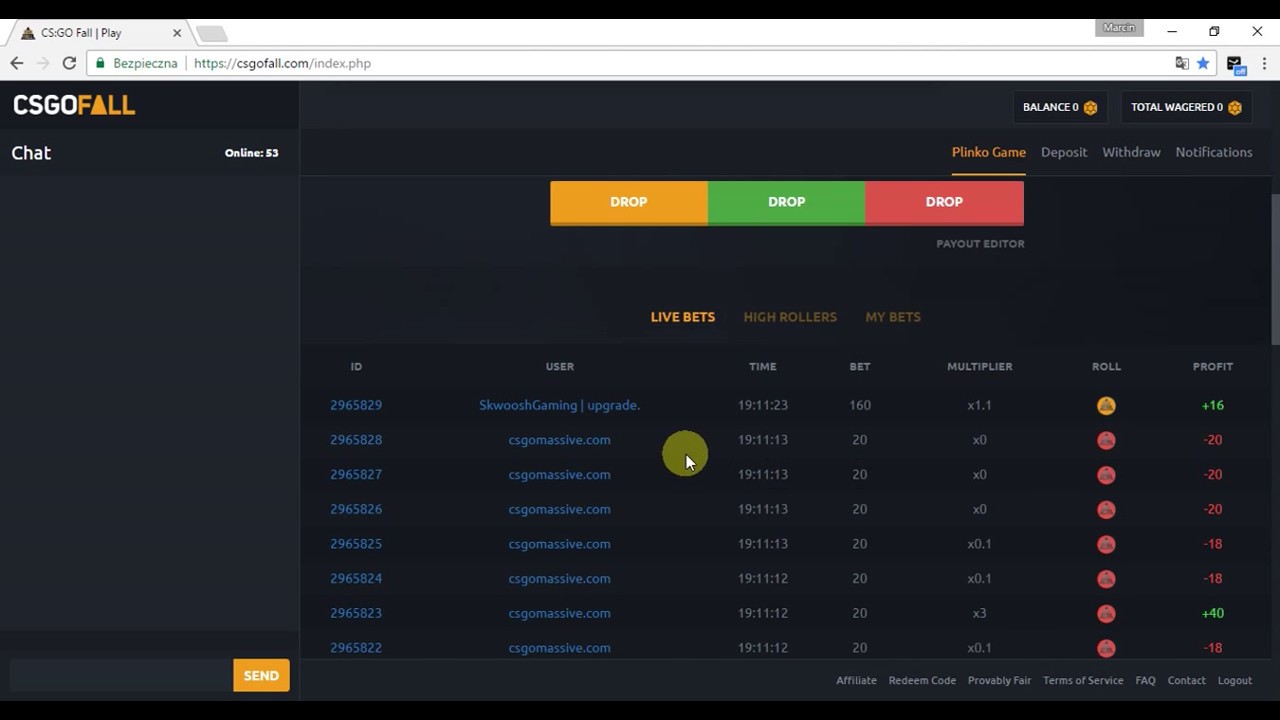Click the CSGOFALL logo
Image resolution: width=1280 pixels, height=720 pixels.
pos(74,105)
